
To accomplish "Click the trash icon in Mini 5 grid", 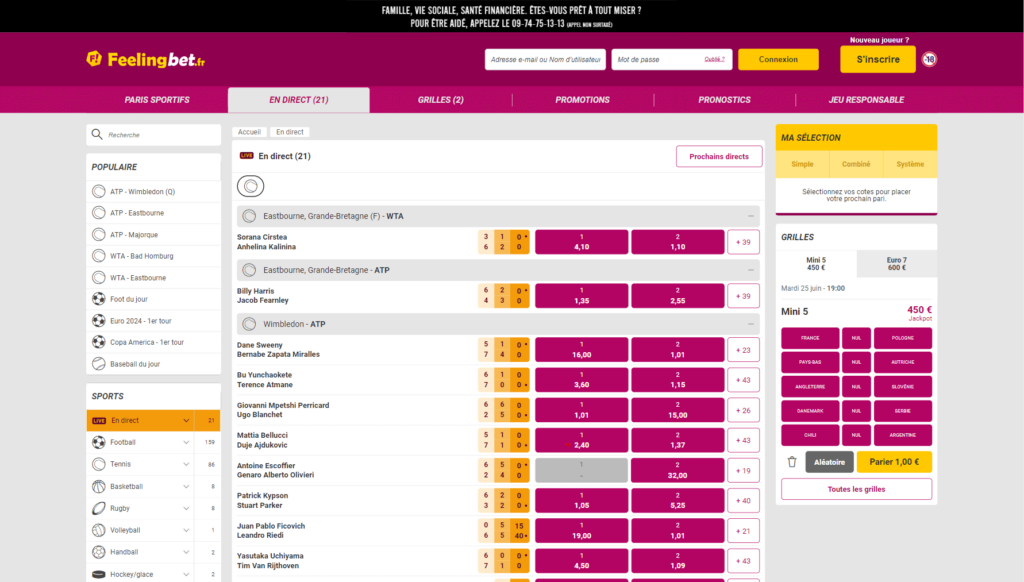I will point(792,462).
